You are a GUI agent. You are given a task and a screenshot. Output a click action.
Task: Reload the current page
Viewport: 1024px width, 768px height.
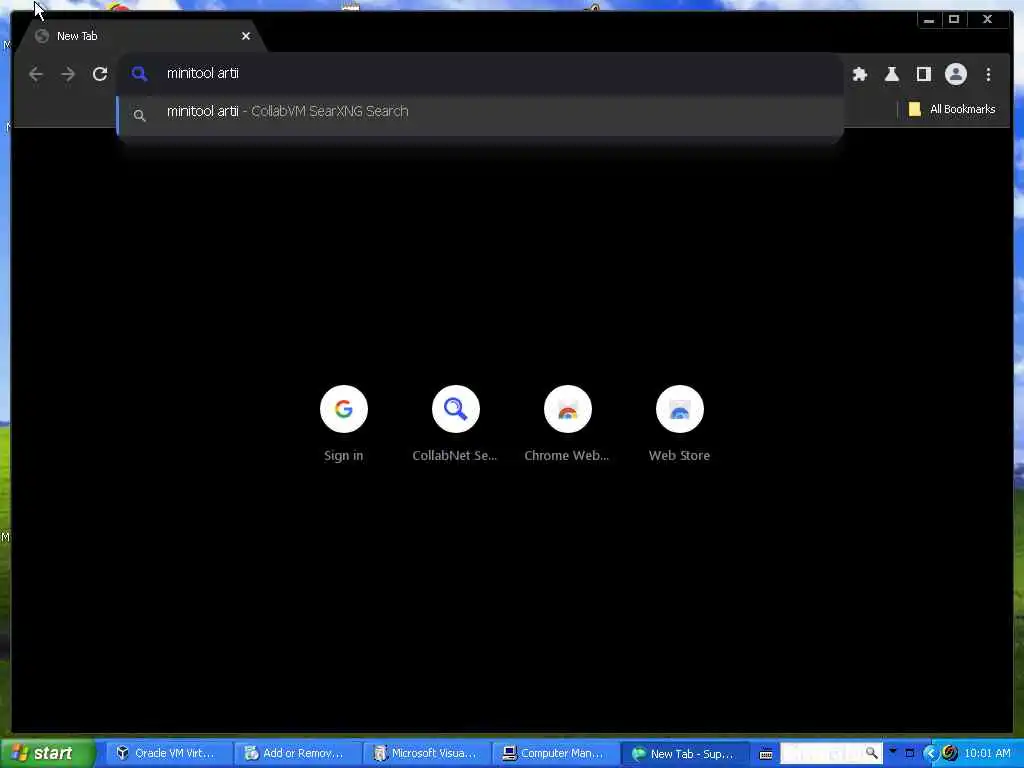(x=100, y=74)
